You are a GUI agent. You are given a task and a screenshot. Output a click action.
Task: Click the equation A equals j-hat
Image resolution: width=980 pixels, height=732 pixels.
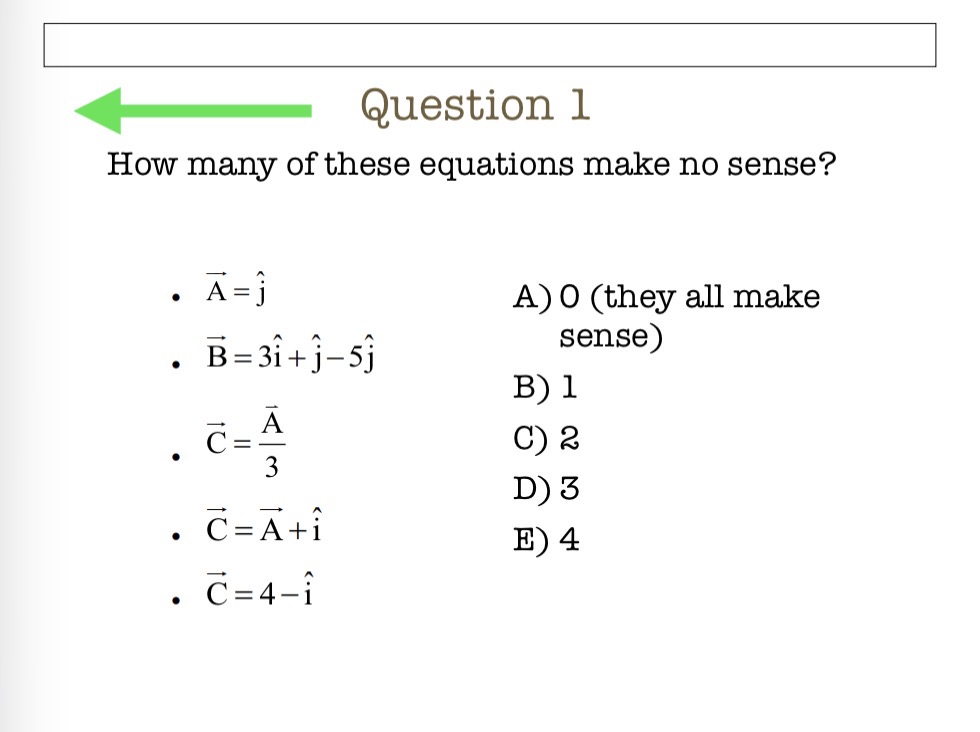236,289
